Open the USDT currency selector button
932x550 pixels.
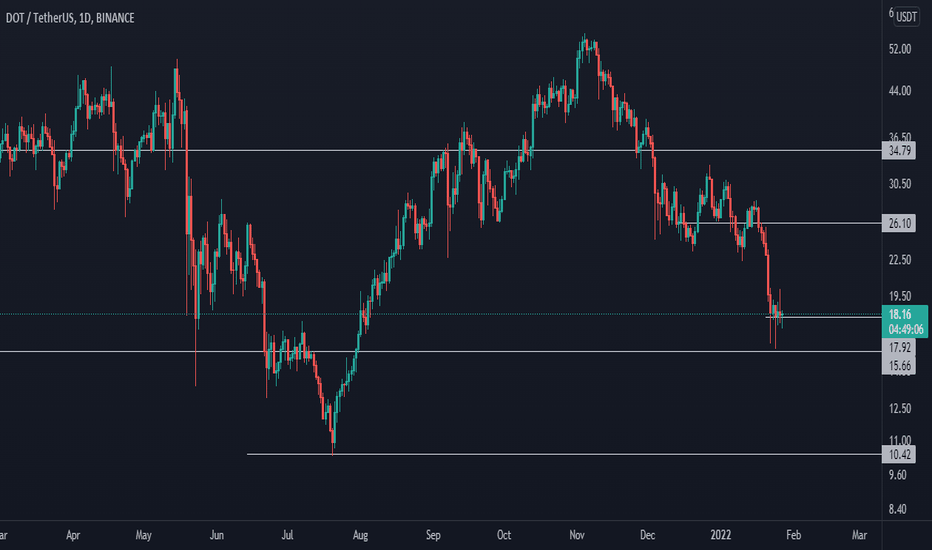pos(906,17)
